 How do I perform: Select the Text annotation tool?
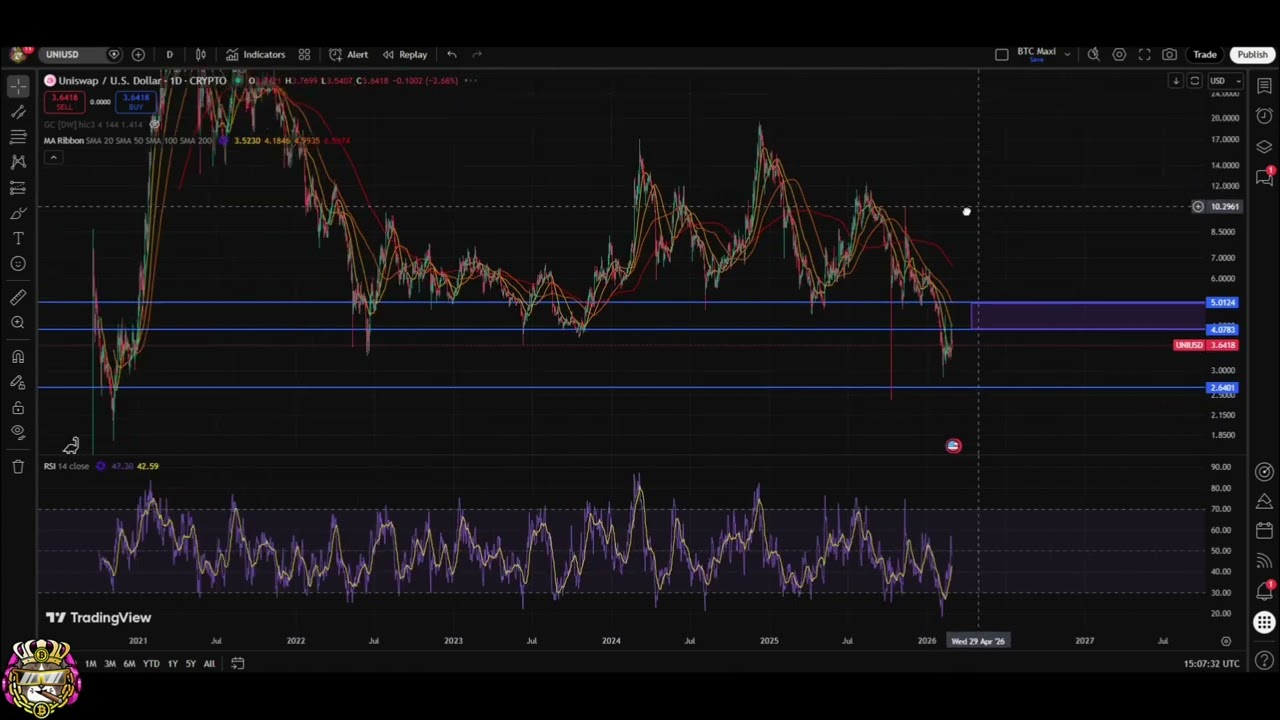18,238
